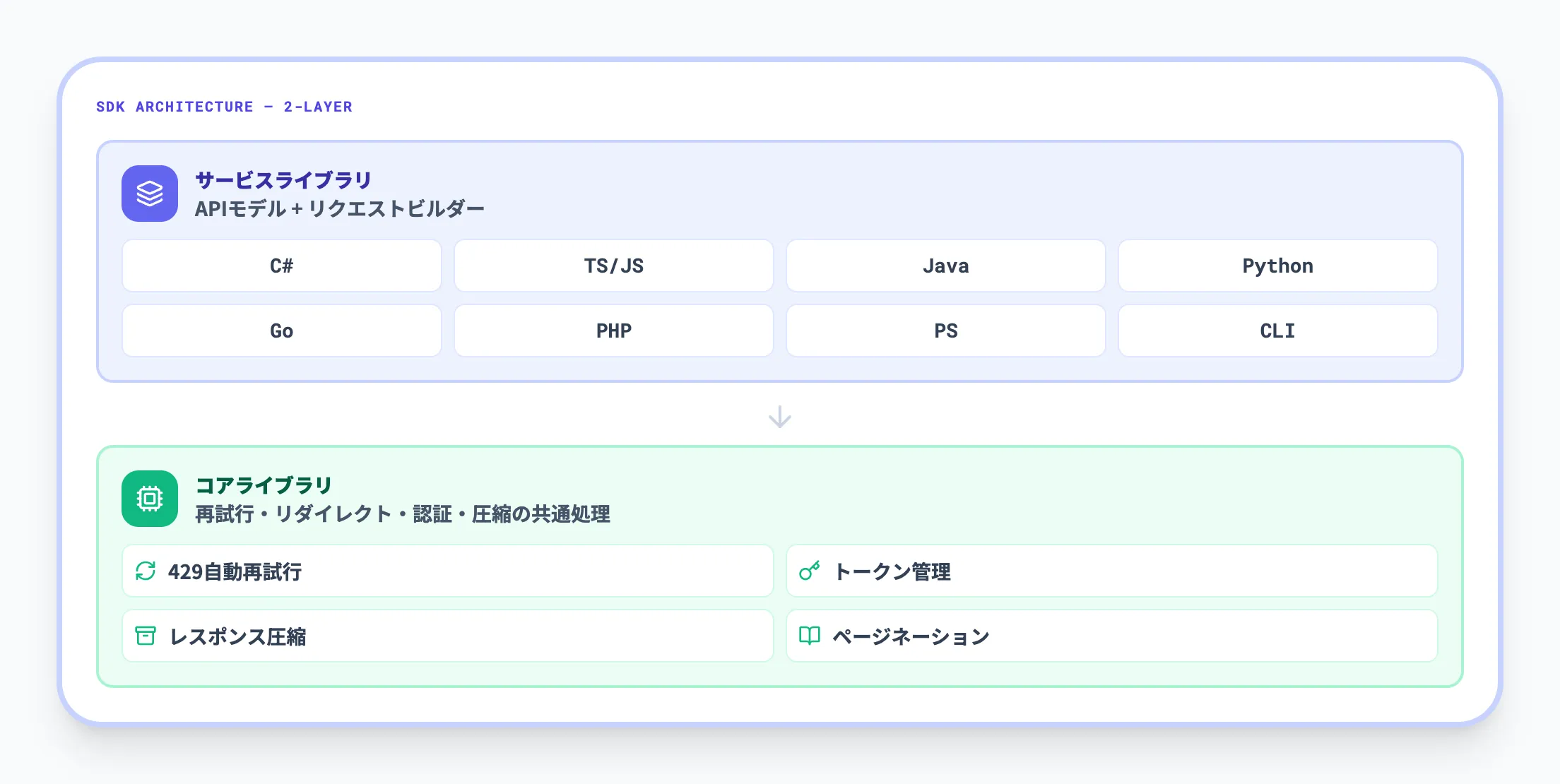
Task: Click the open book icon near ページネーション
Action: tap(811, 636)
